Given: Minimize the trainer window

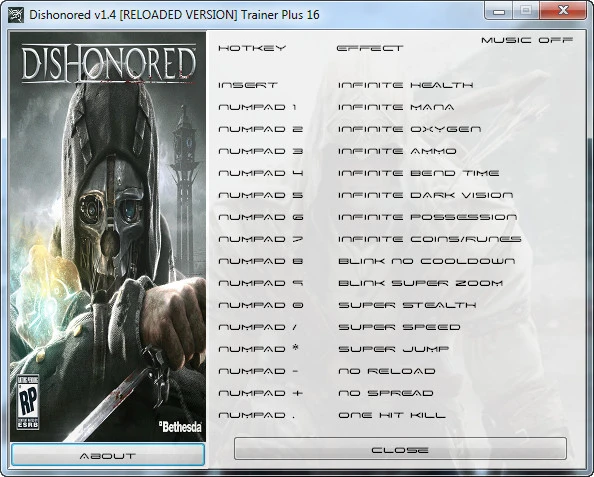Looking at the screenshot, I should (x=499, y=11).
